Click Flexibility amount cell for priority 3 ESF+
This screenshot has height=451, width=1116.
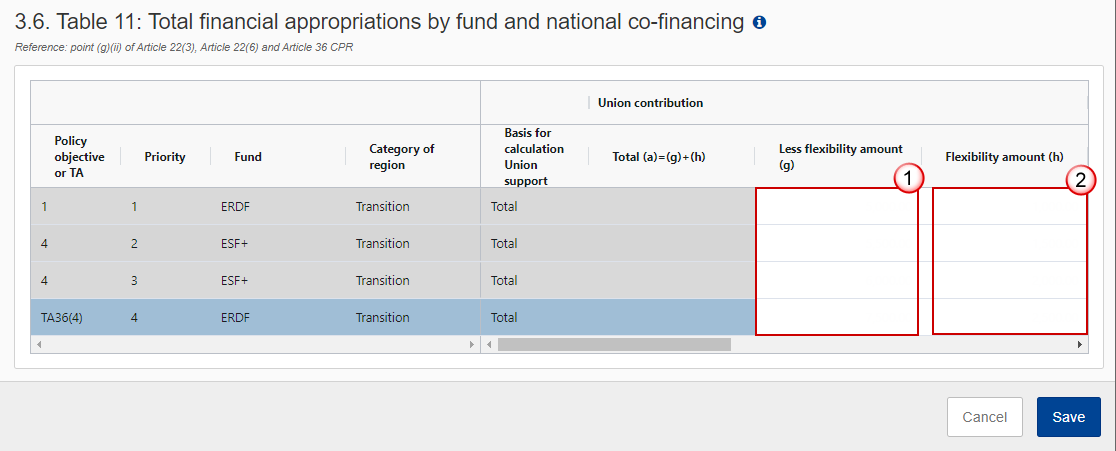(x=1009, y=280)
